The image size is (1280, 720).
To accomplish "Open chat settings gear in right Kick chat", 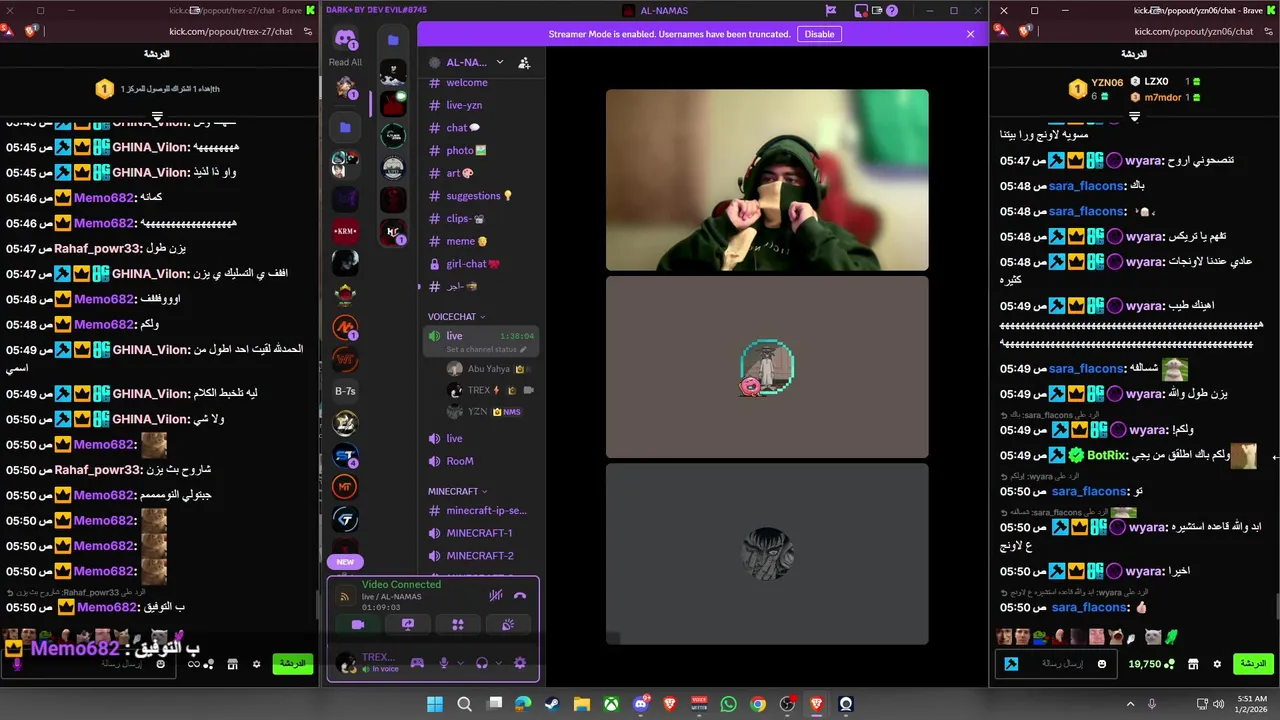I will coord(1217,664).
